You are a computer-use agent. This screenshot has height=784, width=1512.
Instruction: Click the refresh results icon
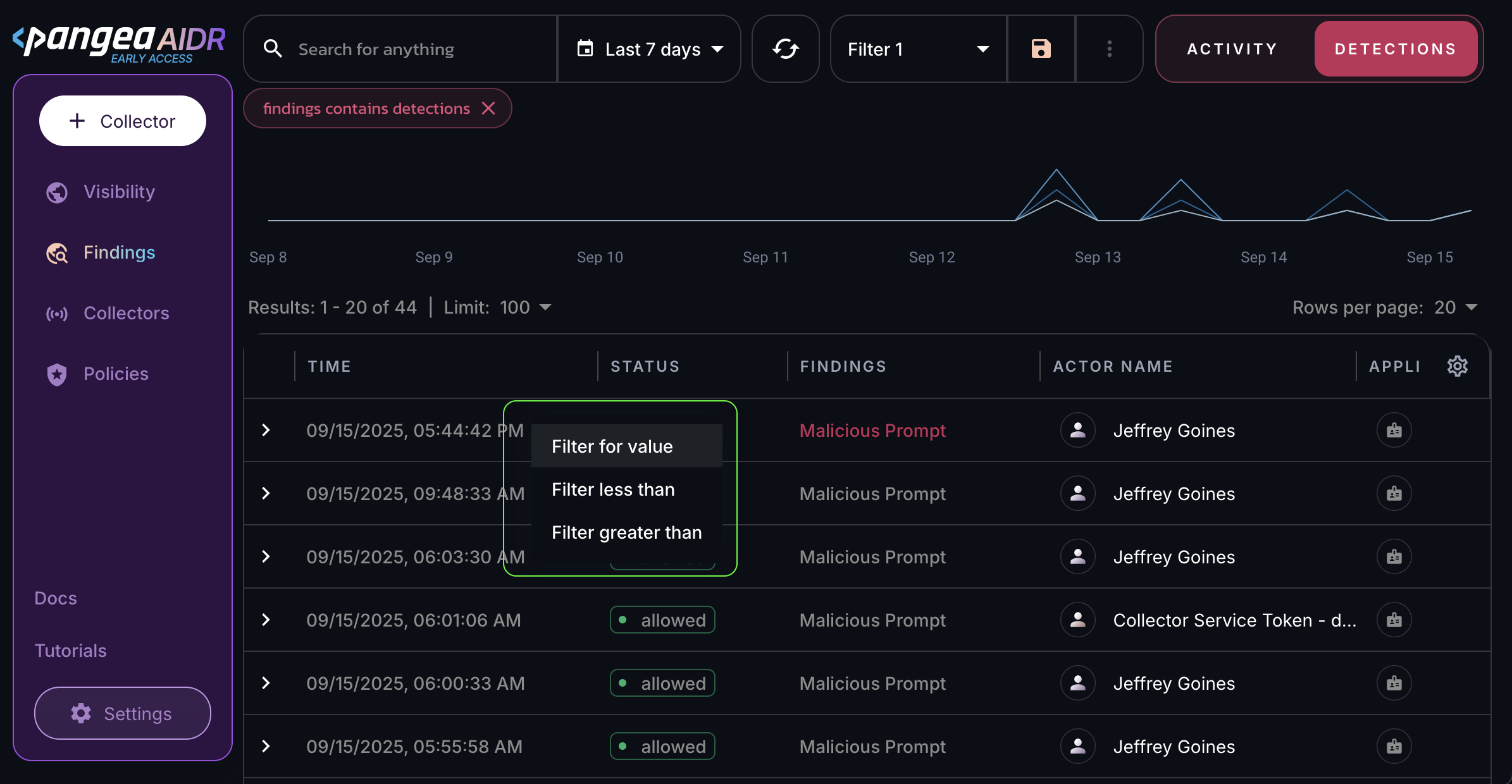(785, 49)
